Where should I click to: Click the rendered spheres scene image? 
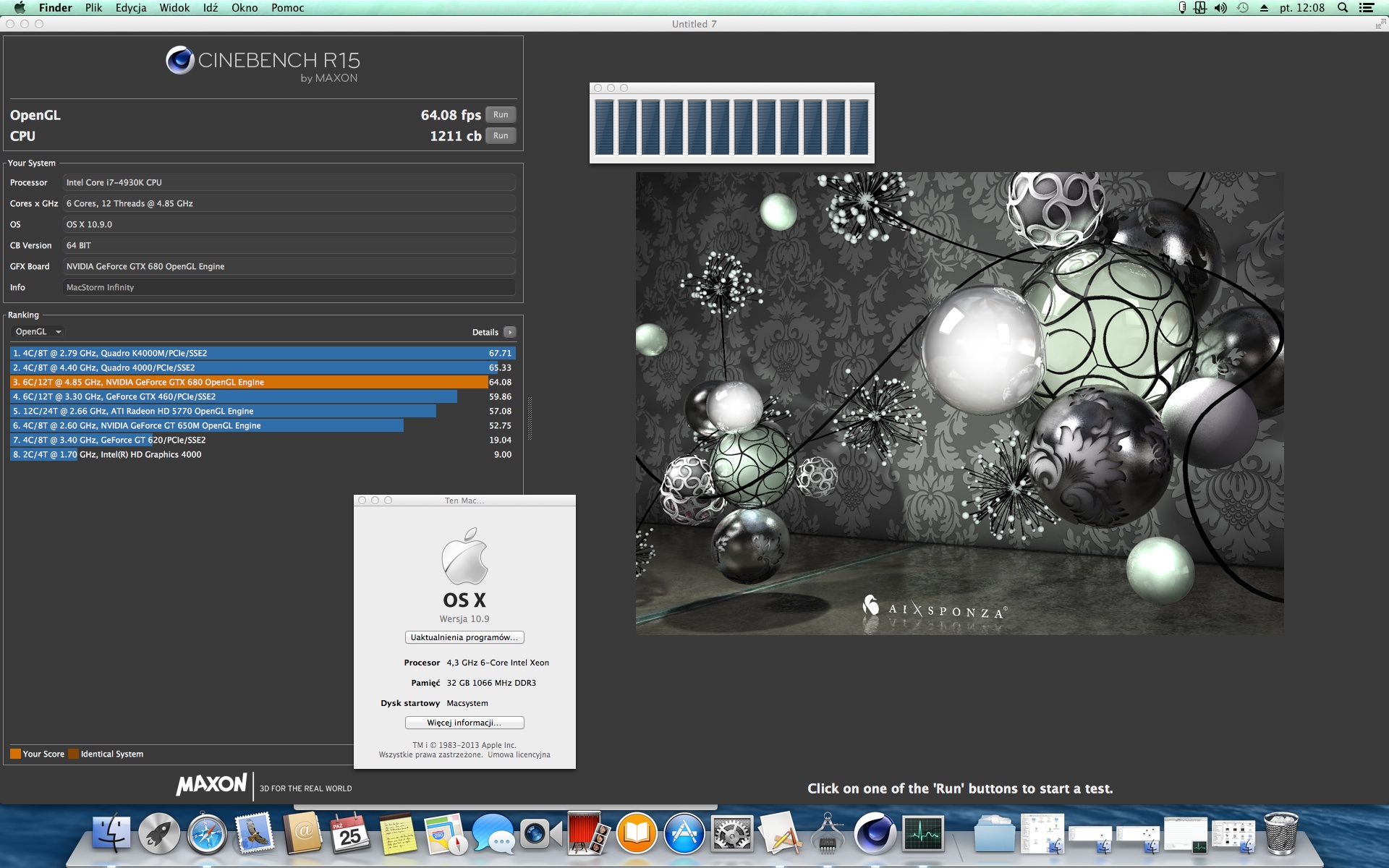click(959, 403)
